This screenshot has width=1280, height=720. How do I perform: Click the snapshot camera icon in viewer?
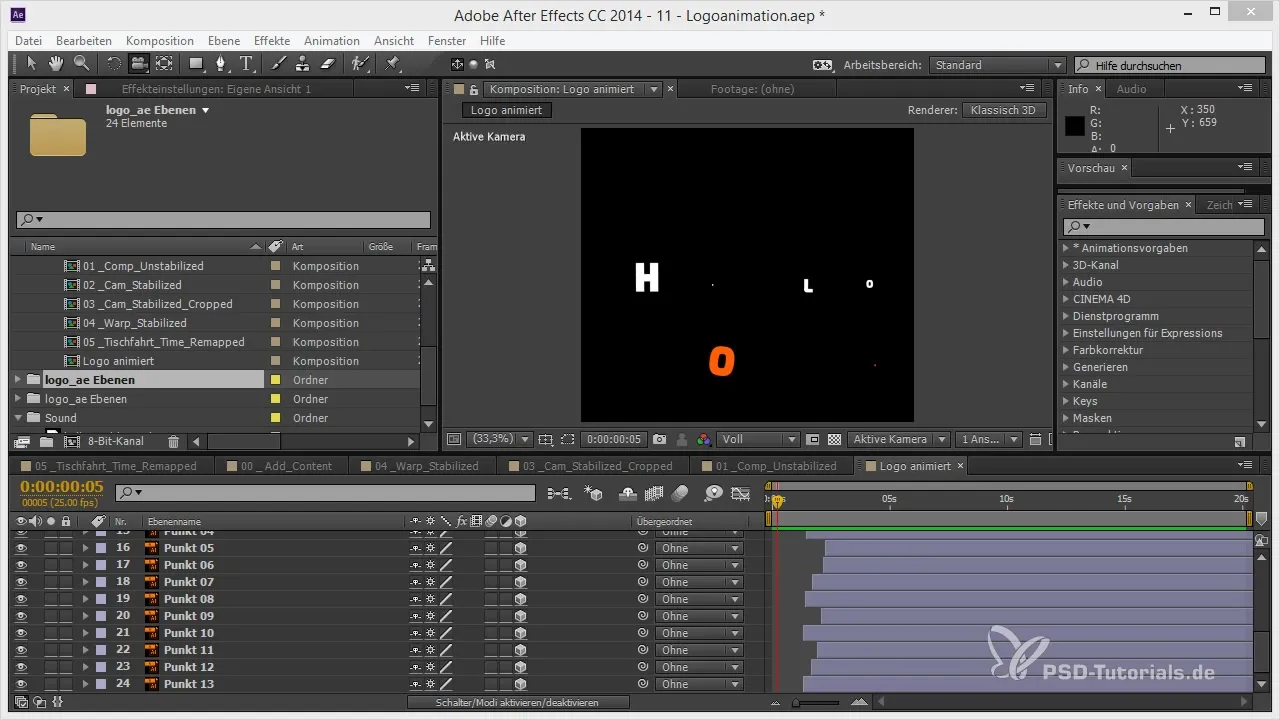click(x=659, y=439)
